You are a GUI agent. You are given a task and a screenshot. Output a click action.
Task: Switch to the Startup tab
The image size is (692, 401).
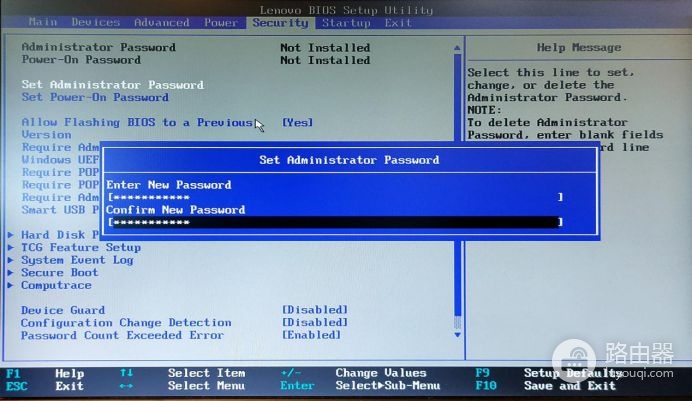[346, 23]
